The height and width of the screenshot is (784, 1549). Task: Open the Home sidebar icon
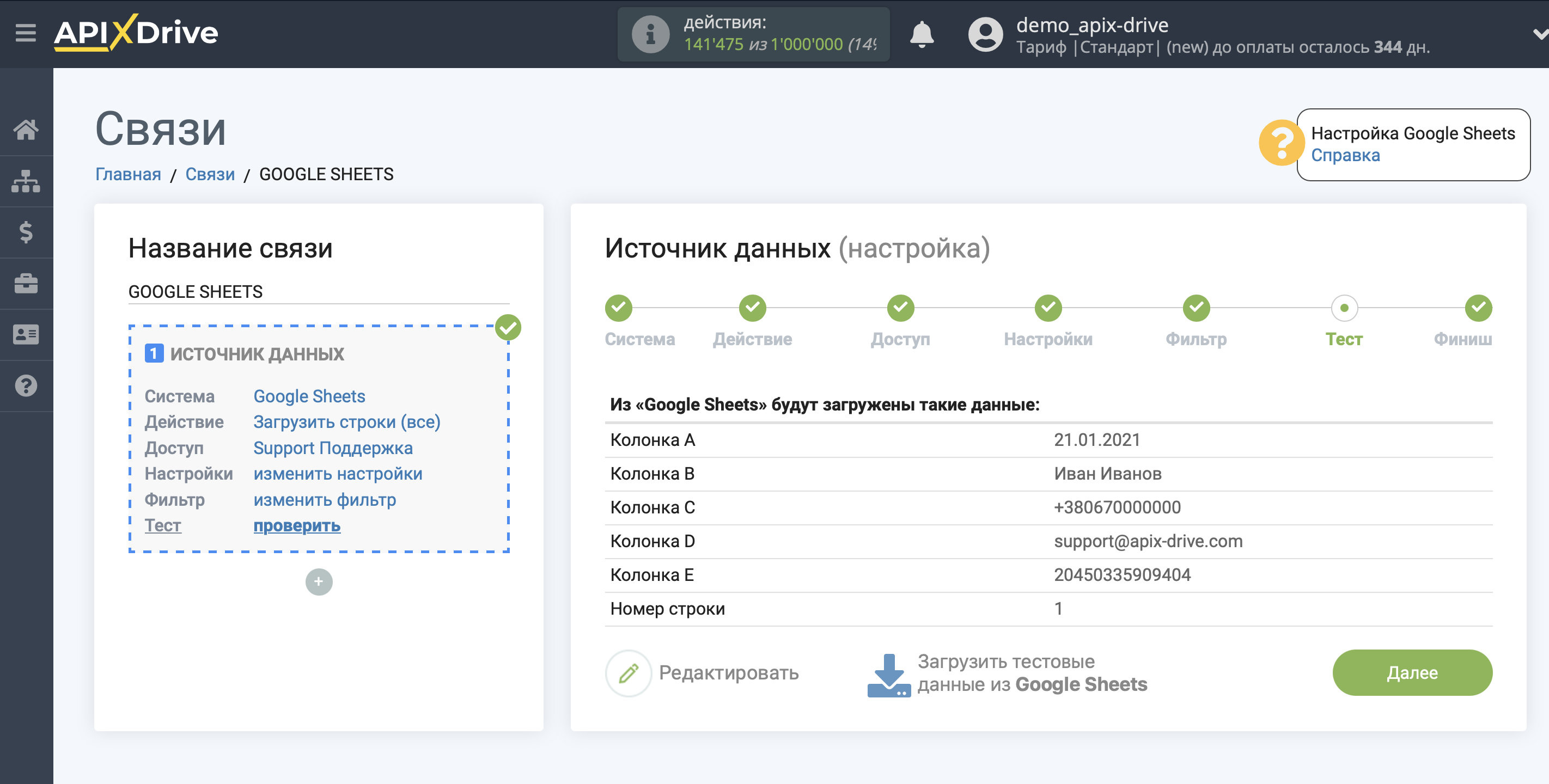click(x=26, y=129)
